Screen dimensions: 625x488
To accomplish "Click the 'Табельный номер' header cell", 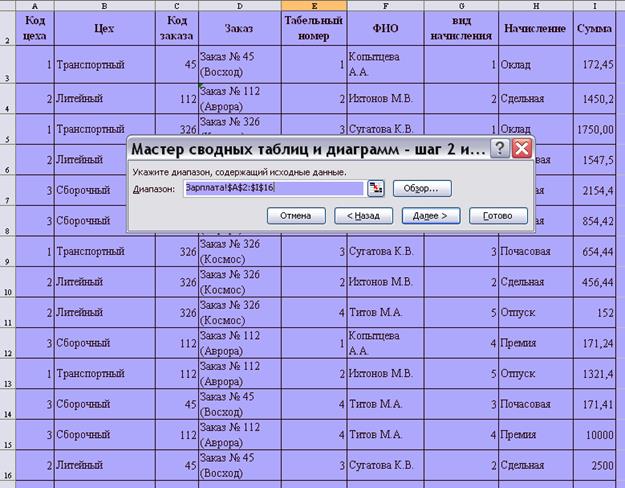I will (314, 28).
